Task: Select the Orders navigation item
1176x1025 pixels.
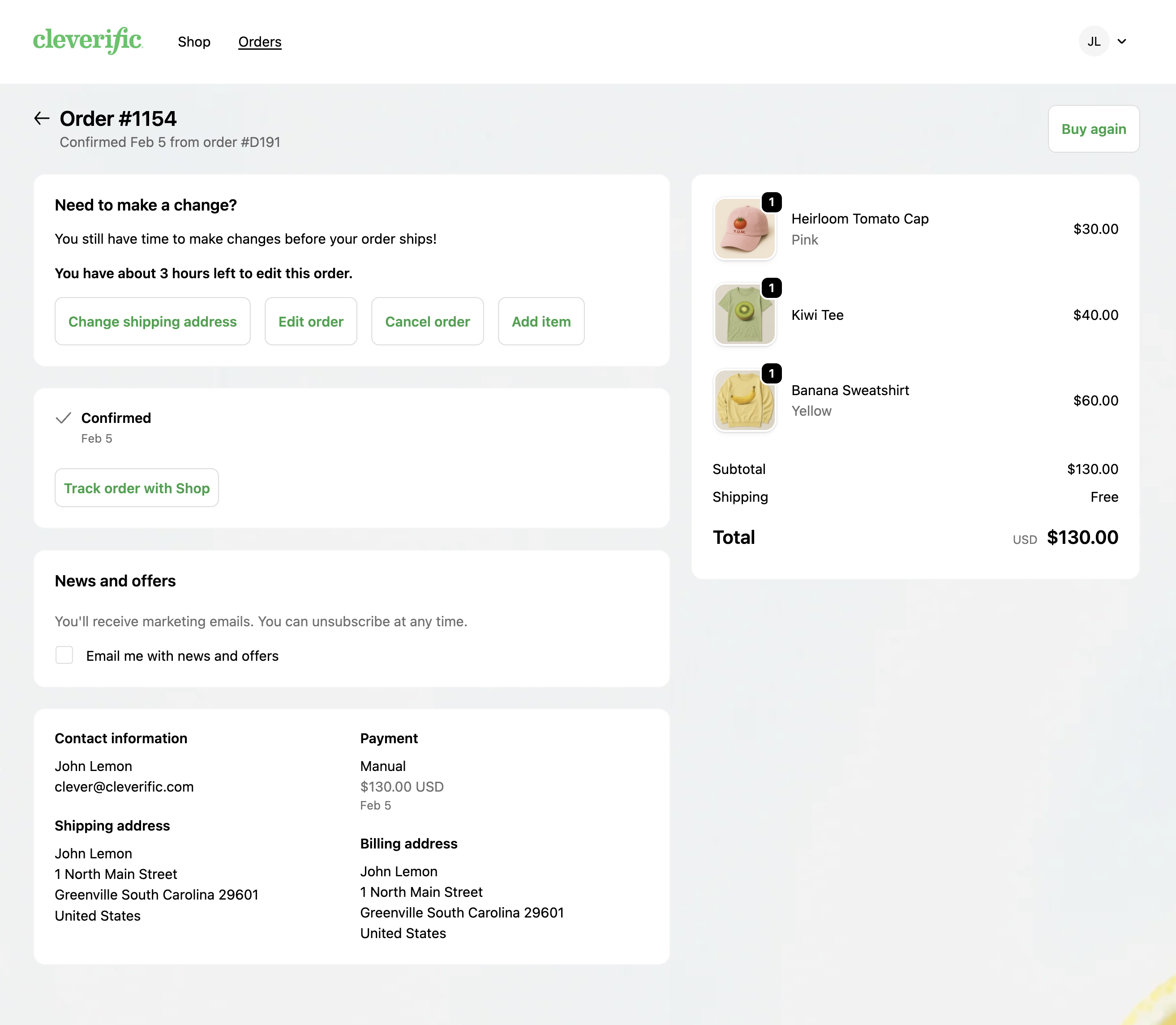Action: [x=260, y=41]
